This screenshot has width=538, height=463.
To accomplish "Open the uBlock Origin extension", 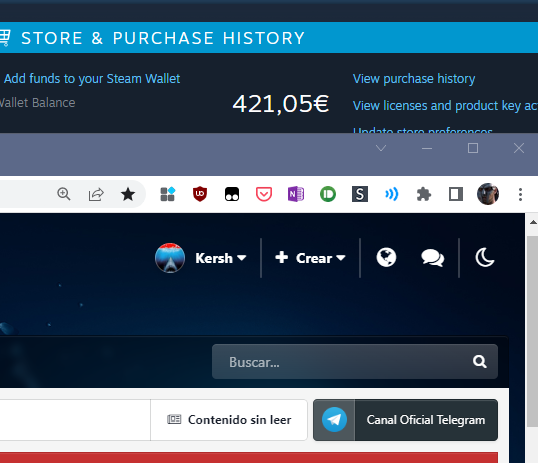I will tap(200, 194).
